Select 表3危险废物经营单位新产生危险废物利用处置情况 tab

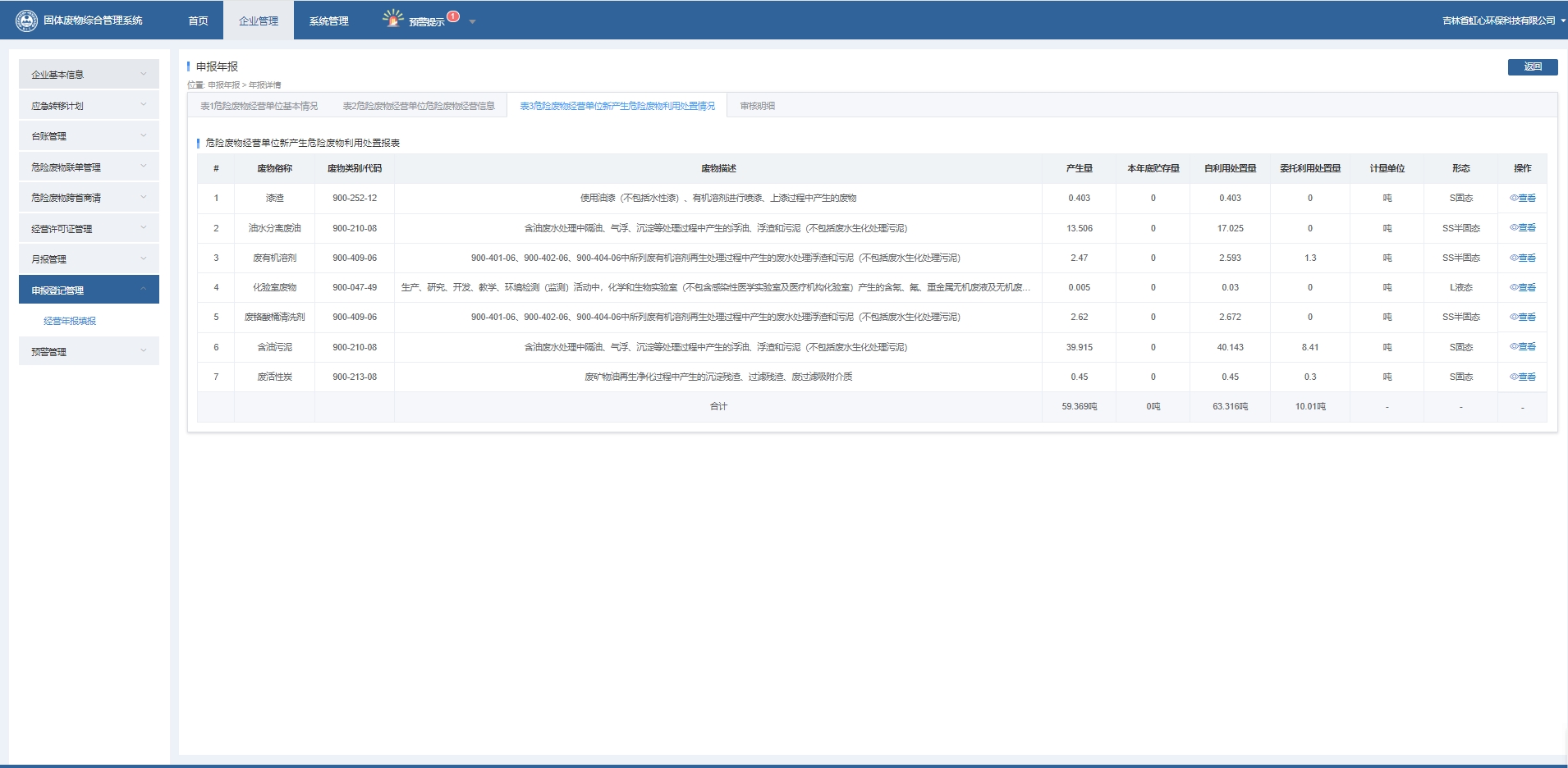click(x=617, y=106)
